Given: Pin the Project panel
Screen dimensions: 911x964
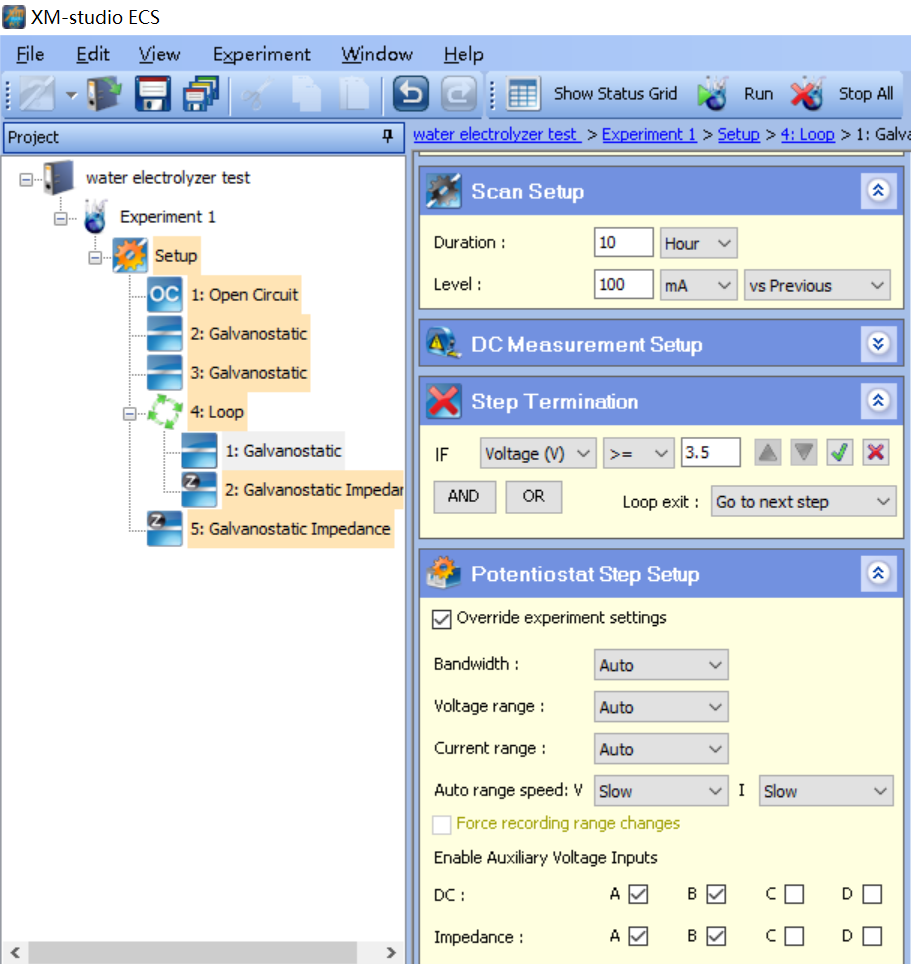Looking at the screenshot, I should point(387,136).
